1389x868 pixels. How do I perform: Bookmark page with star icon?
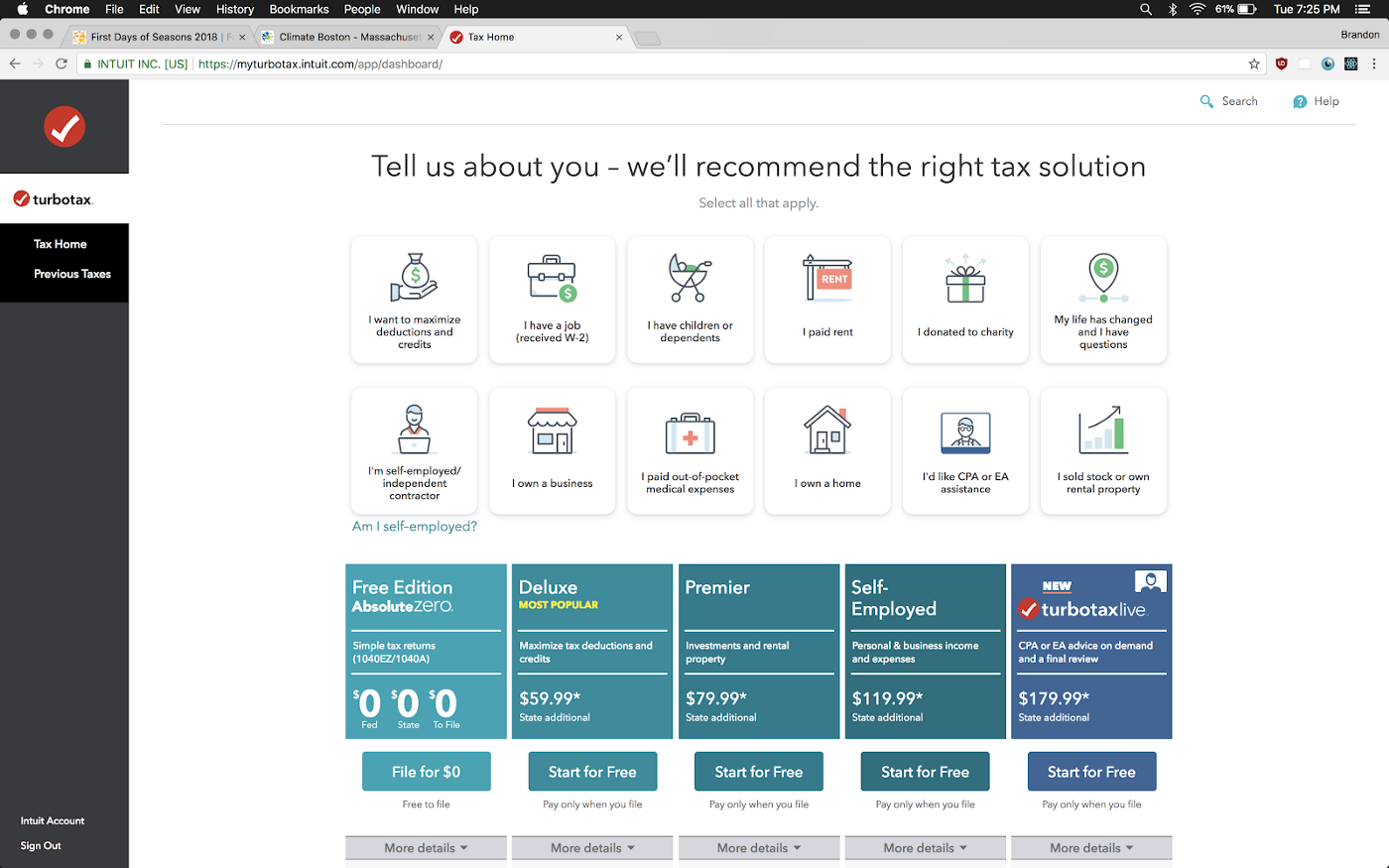1254,63
